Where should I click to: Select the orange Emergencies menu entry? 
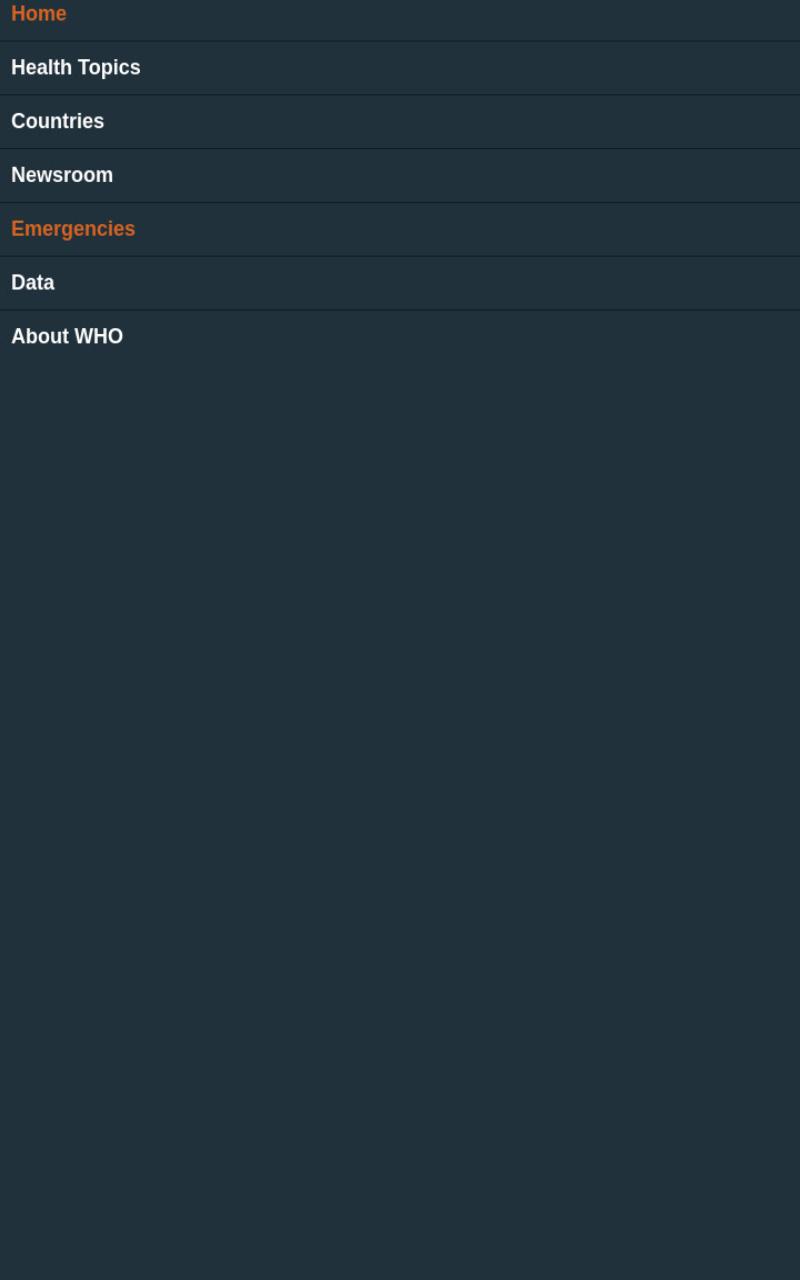400,230
